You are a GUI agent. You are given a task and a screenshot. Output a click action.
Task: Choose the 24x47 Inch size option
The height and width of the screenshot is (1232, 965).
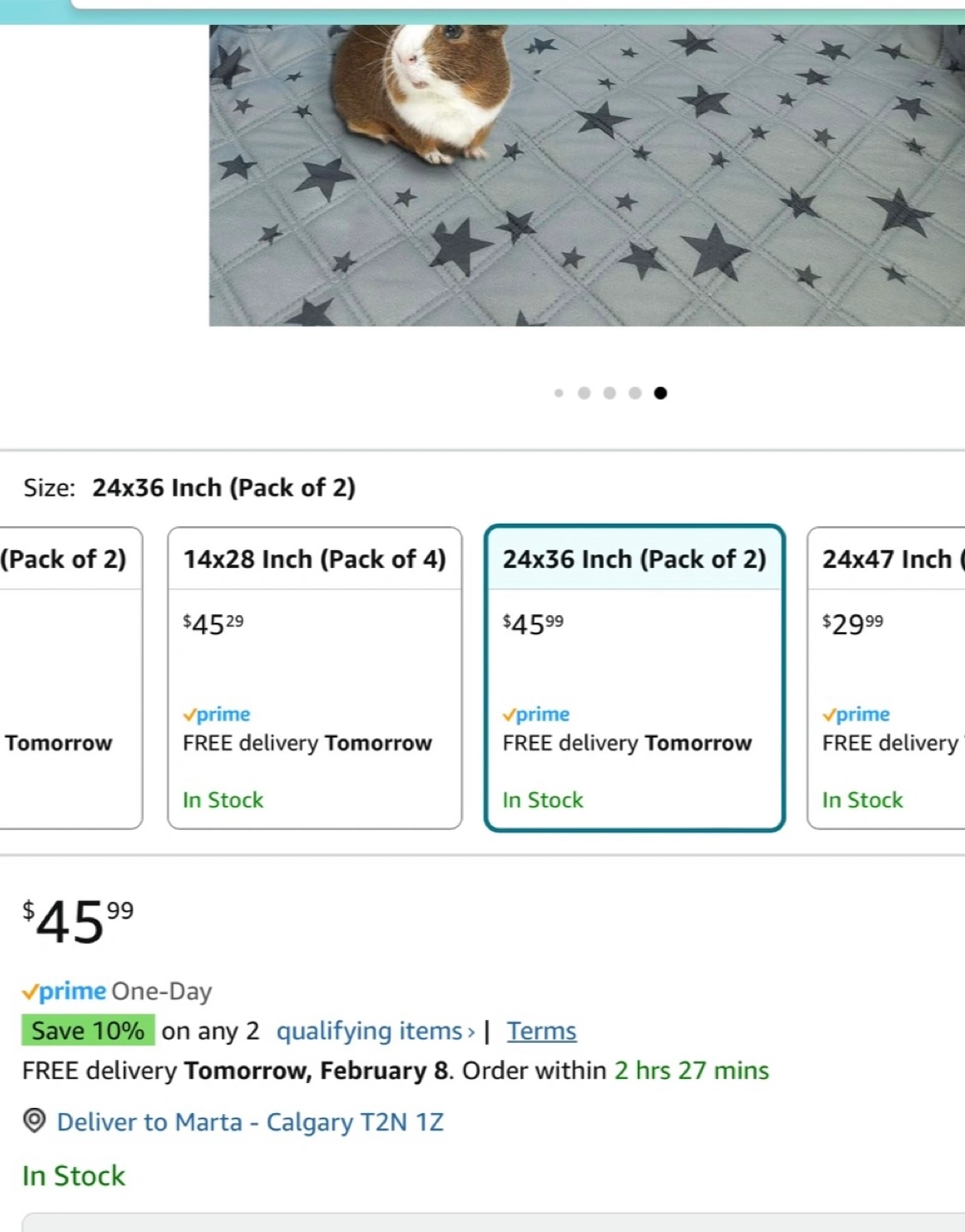(x=886, y=678)
